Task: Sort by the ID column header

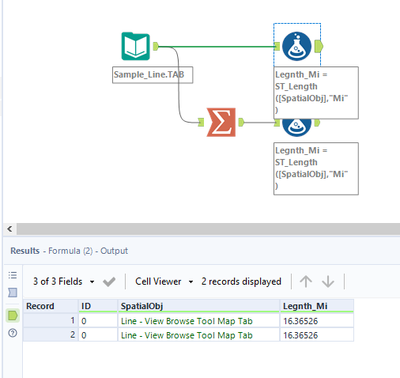Action: [x=98, y=306]
